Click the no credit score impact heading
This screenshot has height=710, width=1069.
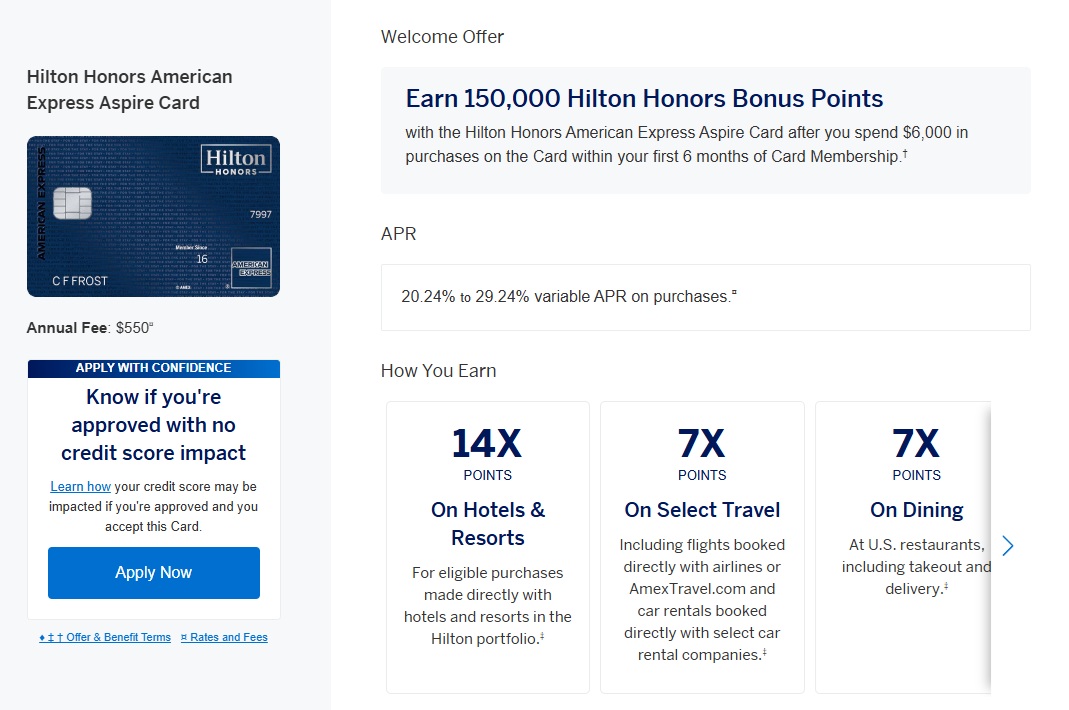point(153,425)
